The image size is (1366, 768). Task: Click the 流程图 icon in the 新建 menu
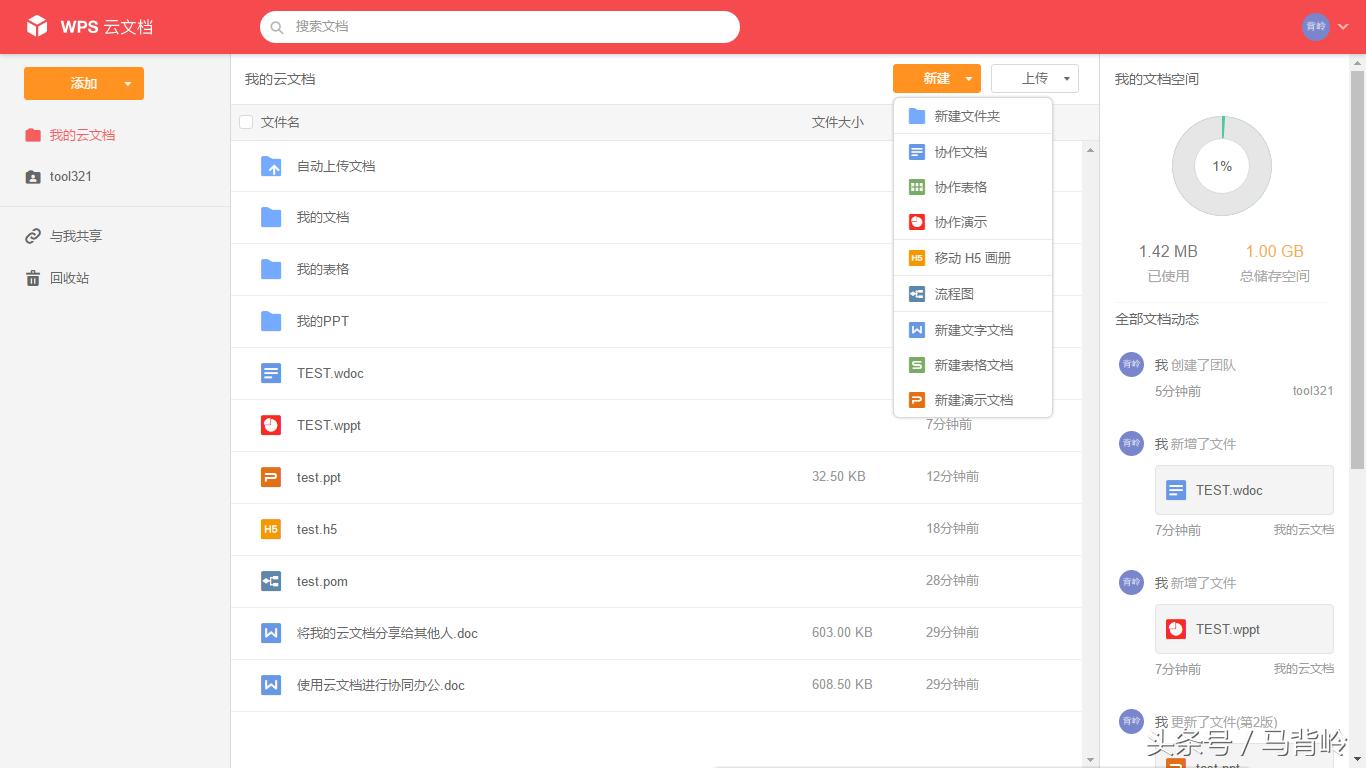point(916,294)
